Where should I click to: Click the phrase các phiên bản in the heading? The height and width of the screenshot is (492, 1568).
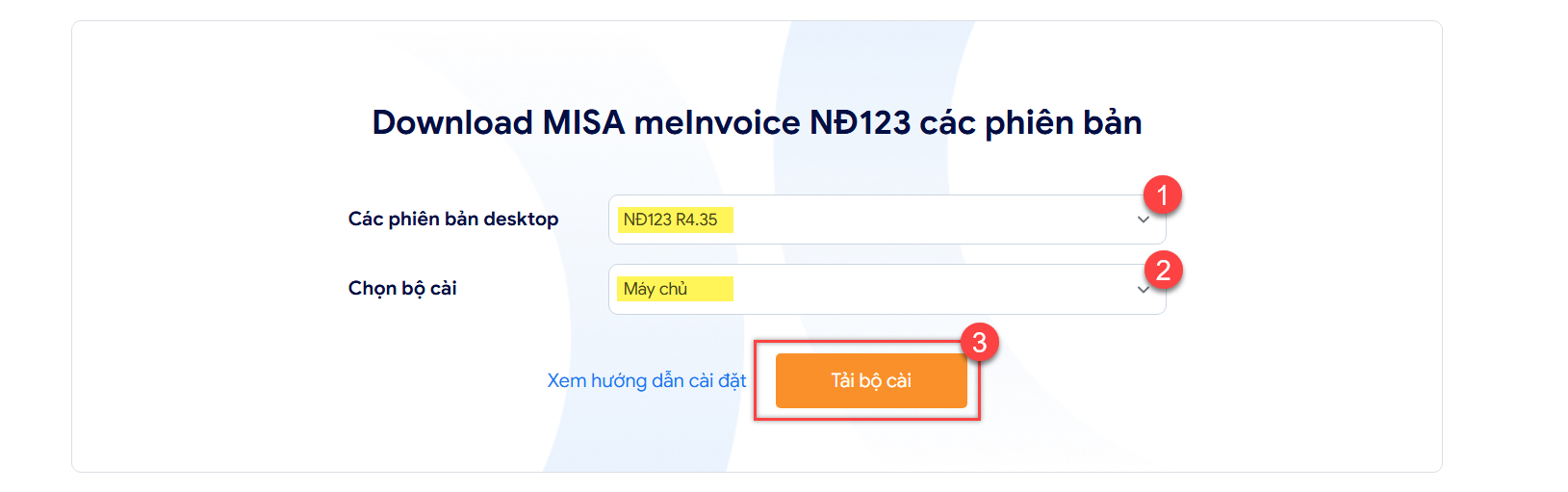click(1031, 122)
